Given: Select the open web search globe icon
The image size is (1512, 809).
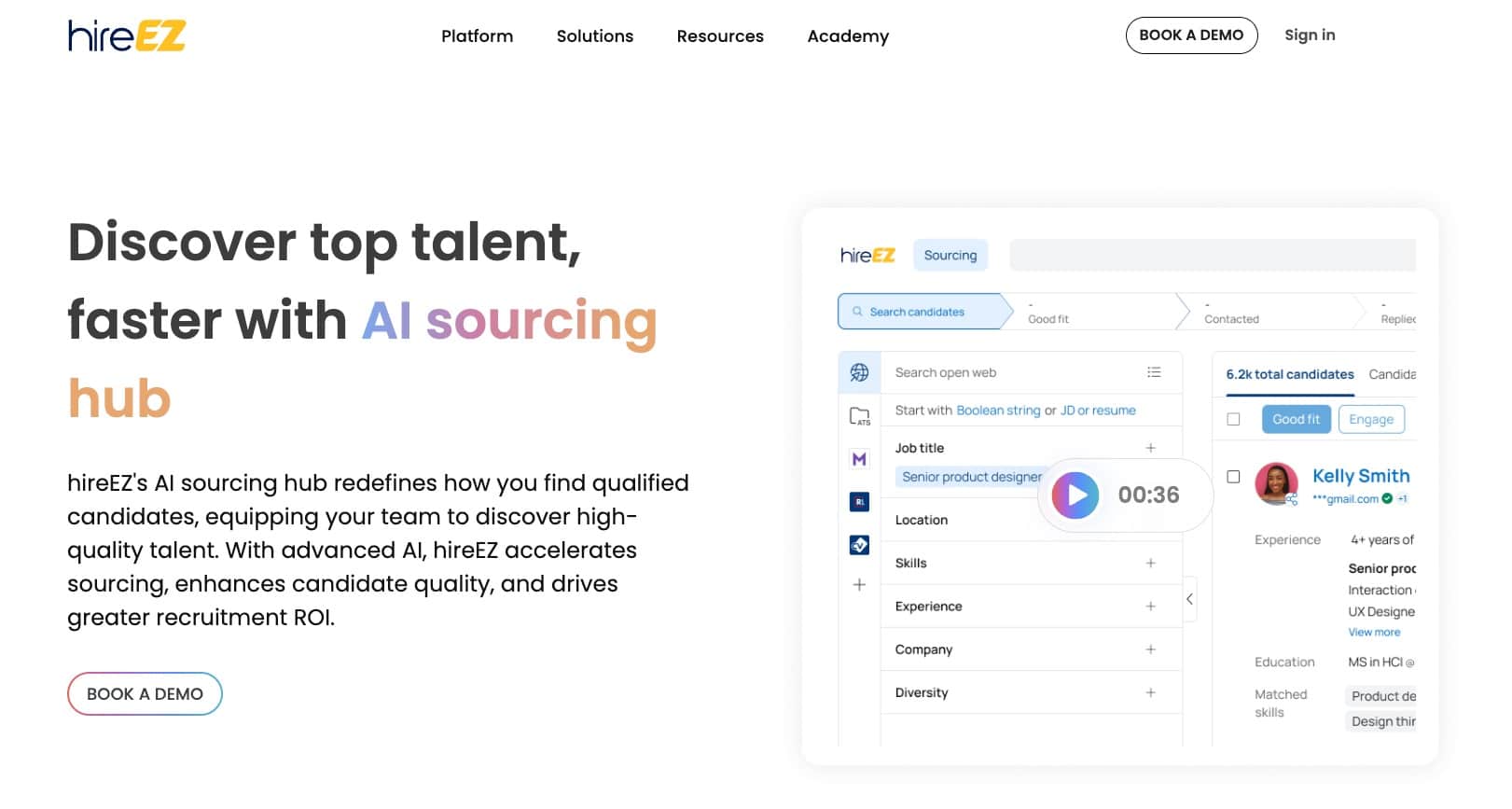Looking at the screenshot, I should coord(859,371).
